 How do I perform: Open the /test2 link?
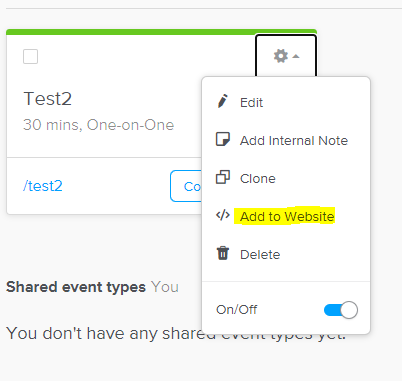43,186
